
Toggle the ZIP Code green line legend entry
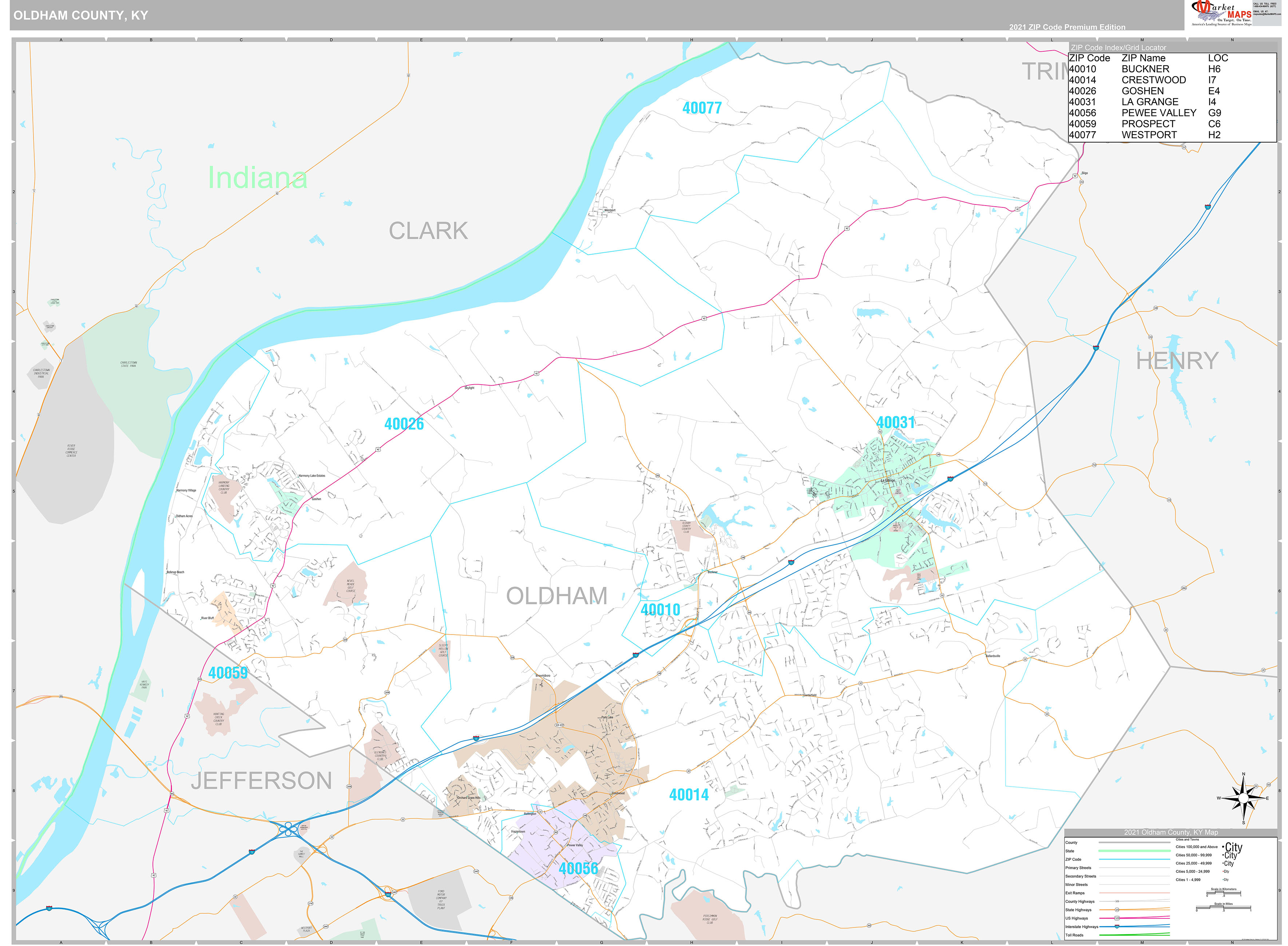coord(1135,859)
